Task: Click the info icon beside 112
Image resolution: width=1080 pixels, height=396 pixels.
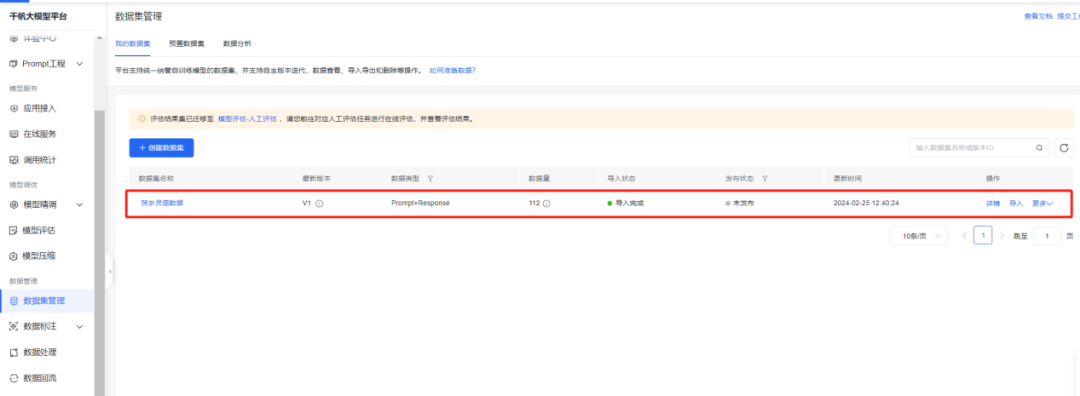Action: point(547,204)
